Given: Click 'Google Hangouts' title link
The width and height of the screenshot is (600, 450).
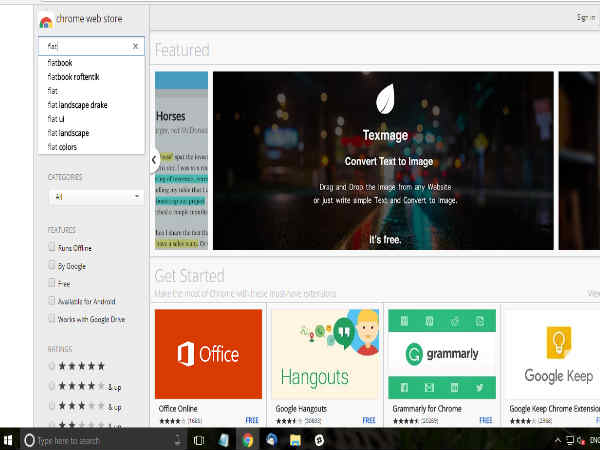Looking at the screenshot, I should [301, 409].
